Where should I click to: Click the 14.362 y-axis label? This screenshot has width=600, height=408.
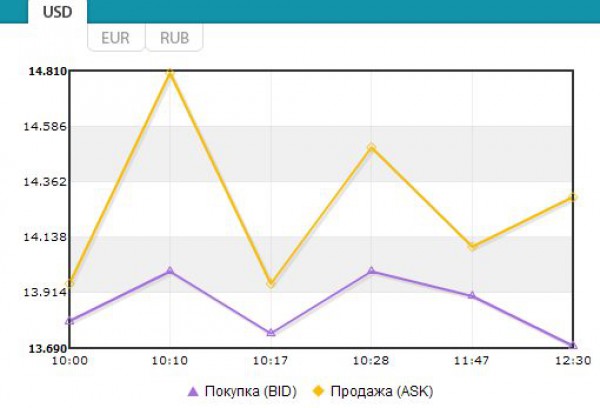coord(45,182)
